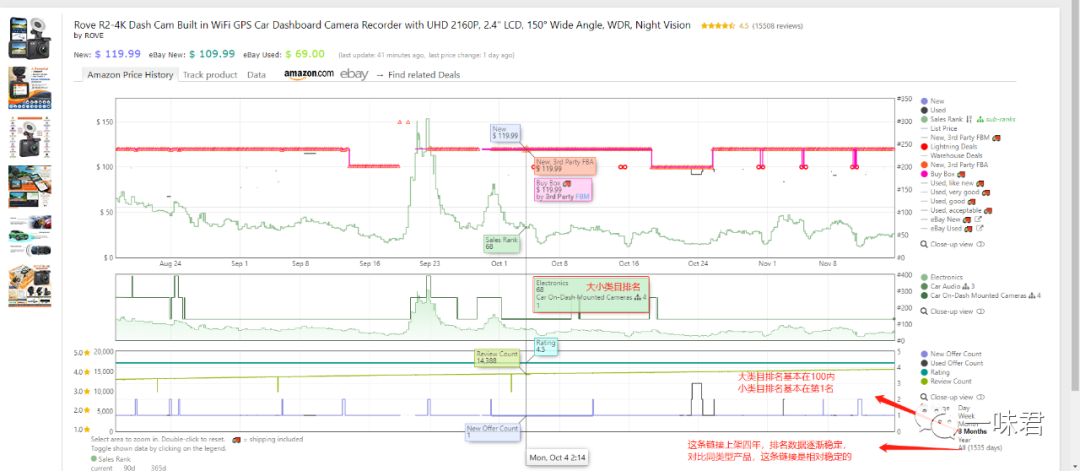This screenshot has width=1080, height=471.
Task: Toggle the List Price series
Action: [939, 128]
